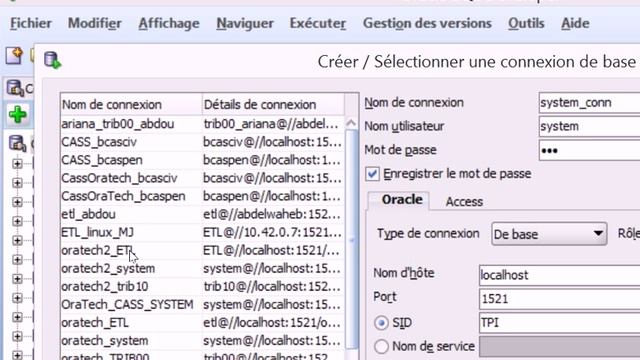The width and height of the screenshot is (640, 360).
Task: Click the connection list scroll up arrow
Action: click(x=351, y=123)
